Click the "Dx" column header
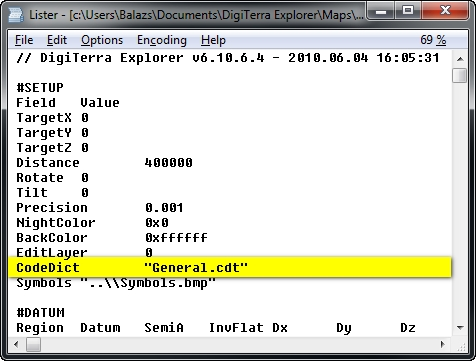 pyautogui.click(x=280, y=328)
